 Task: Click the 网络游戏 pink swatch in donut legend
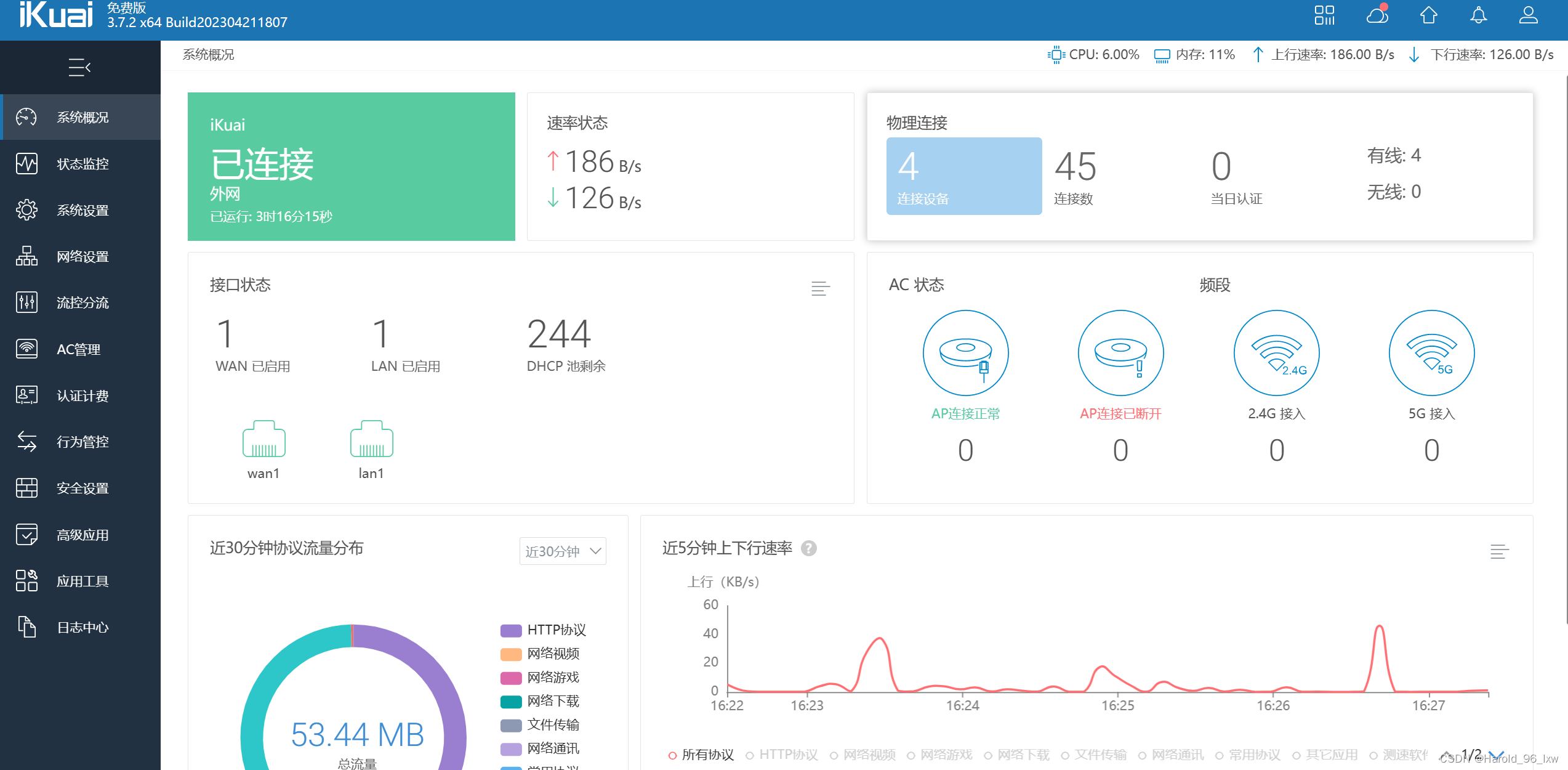511,678
